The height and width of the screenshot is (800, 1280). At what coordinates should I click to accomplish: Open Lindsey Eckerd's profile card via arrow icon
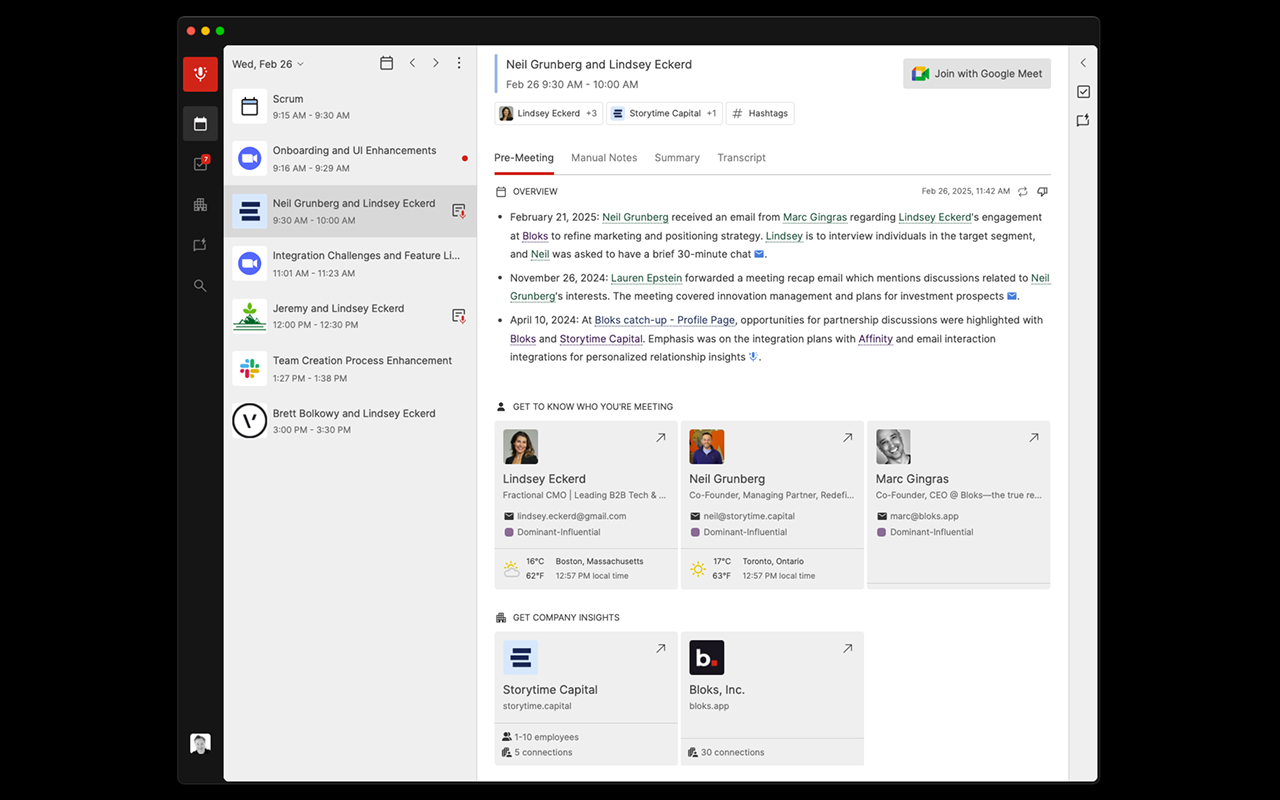click(x=660, y=437)
